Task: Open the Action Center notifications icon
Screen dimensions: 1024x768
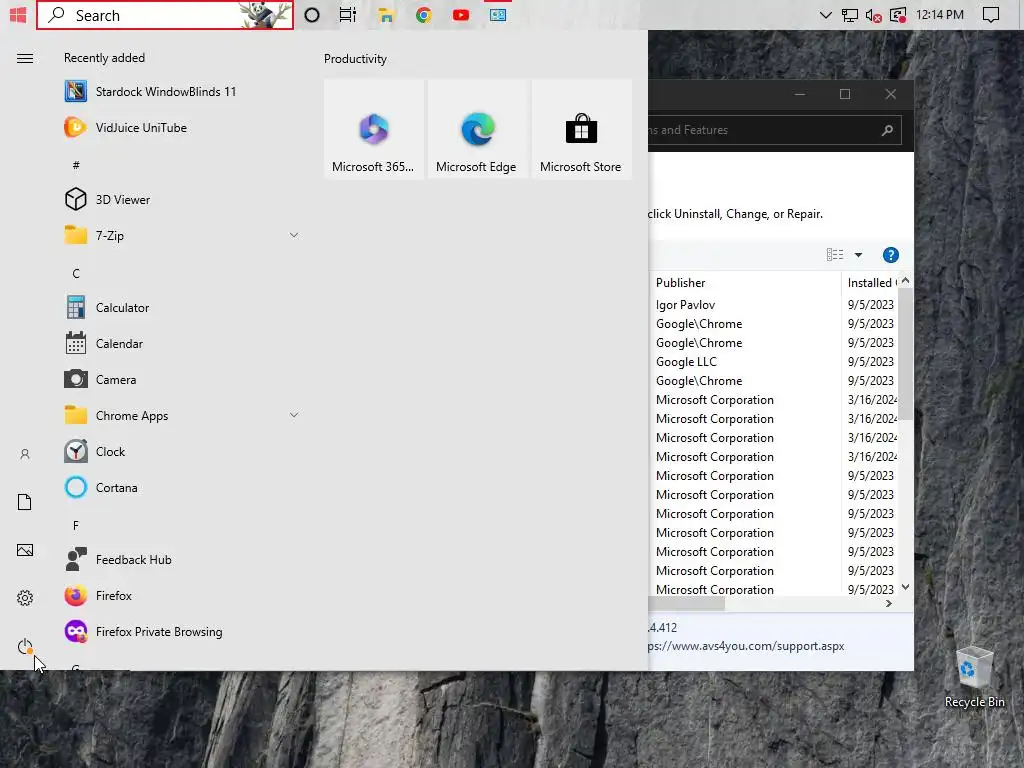Action: click(991, 15)
